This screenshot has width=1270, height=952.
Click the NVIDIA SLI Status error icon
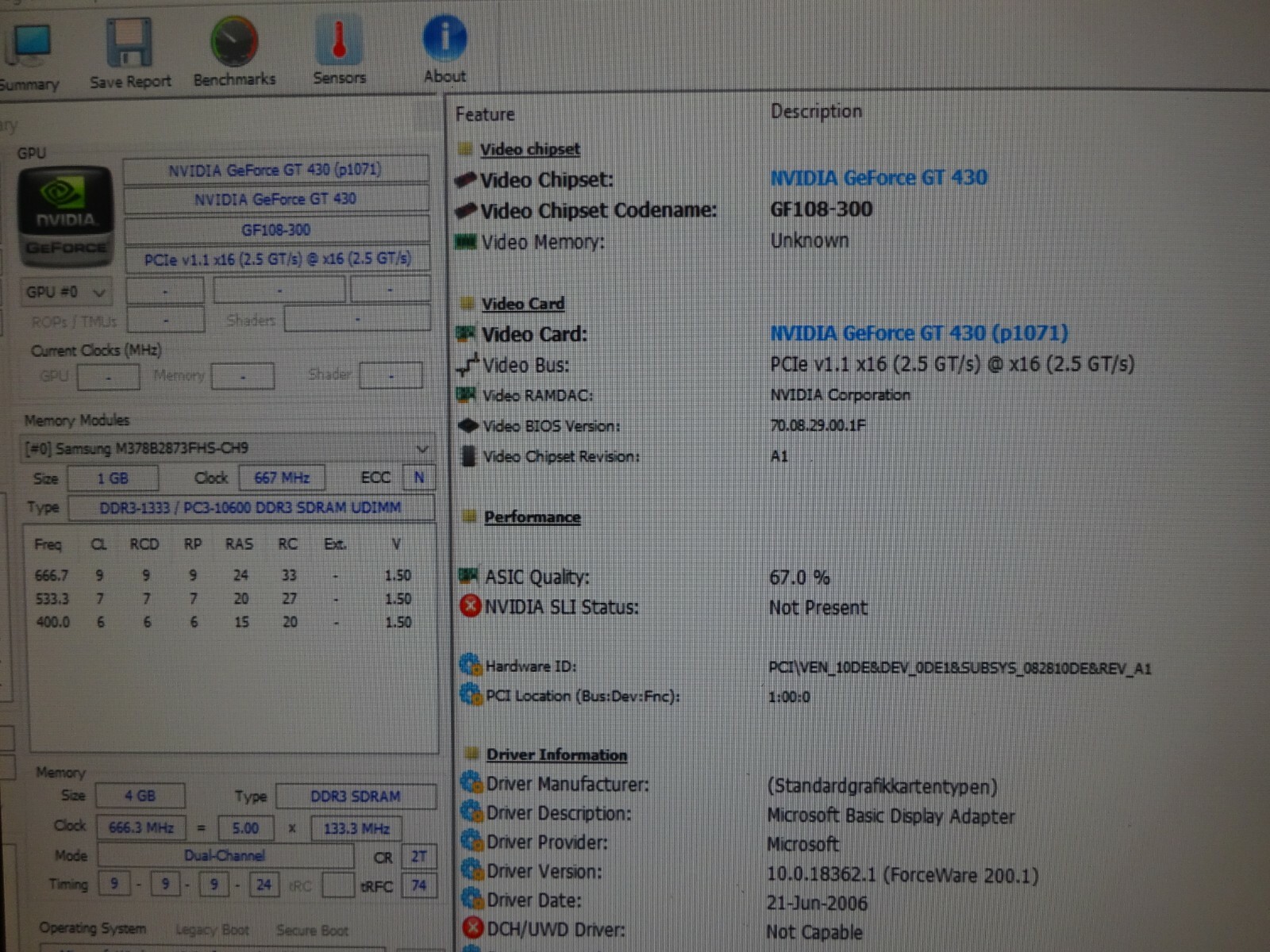(x=471, y=606)
